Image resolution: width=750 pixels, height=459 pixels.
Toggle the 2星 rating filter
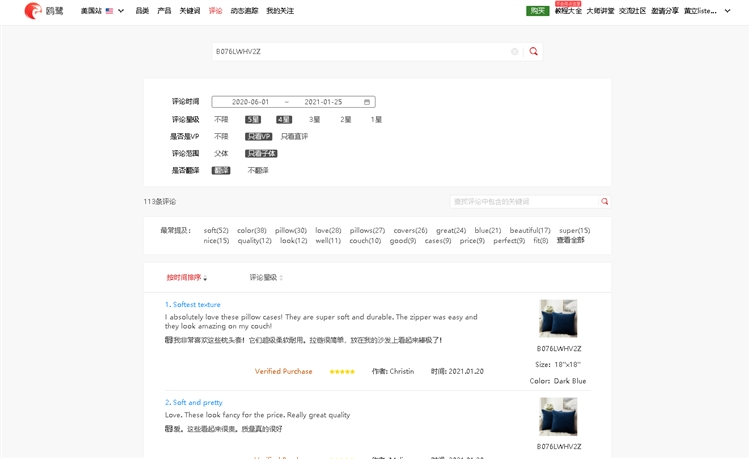pos(345,120)
